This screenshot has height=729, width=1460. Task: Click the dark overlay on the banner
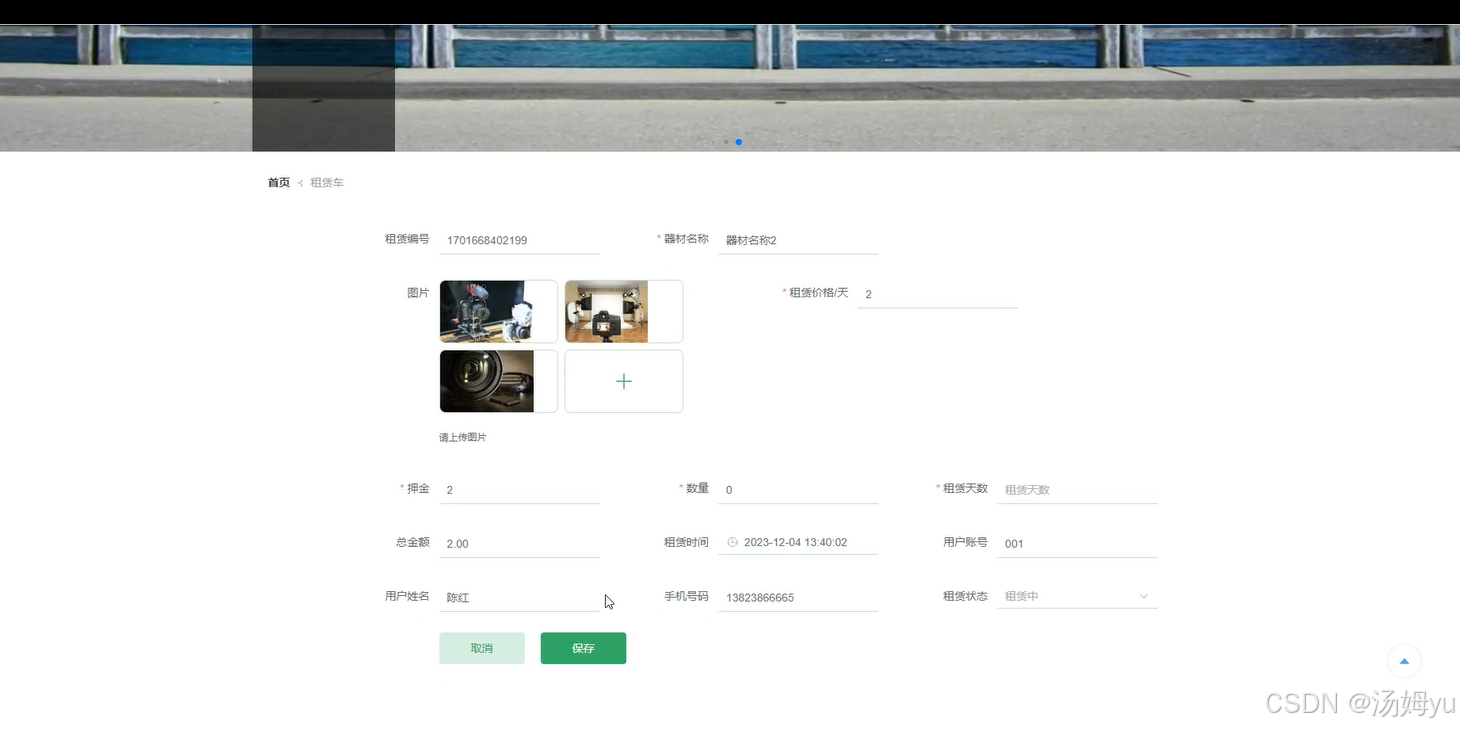[323, 88]
